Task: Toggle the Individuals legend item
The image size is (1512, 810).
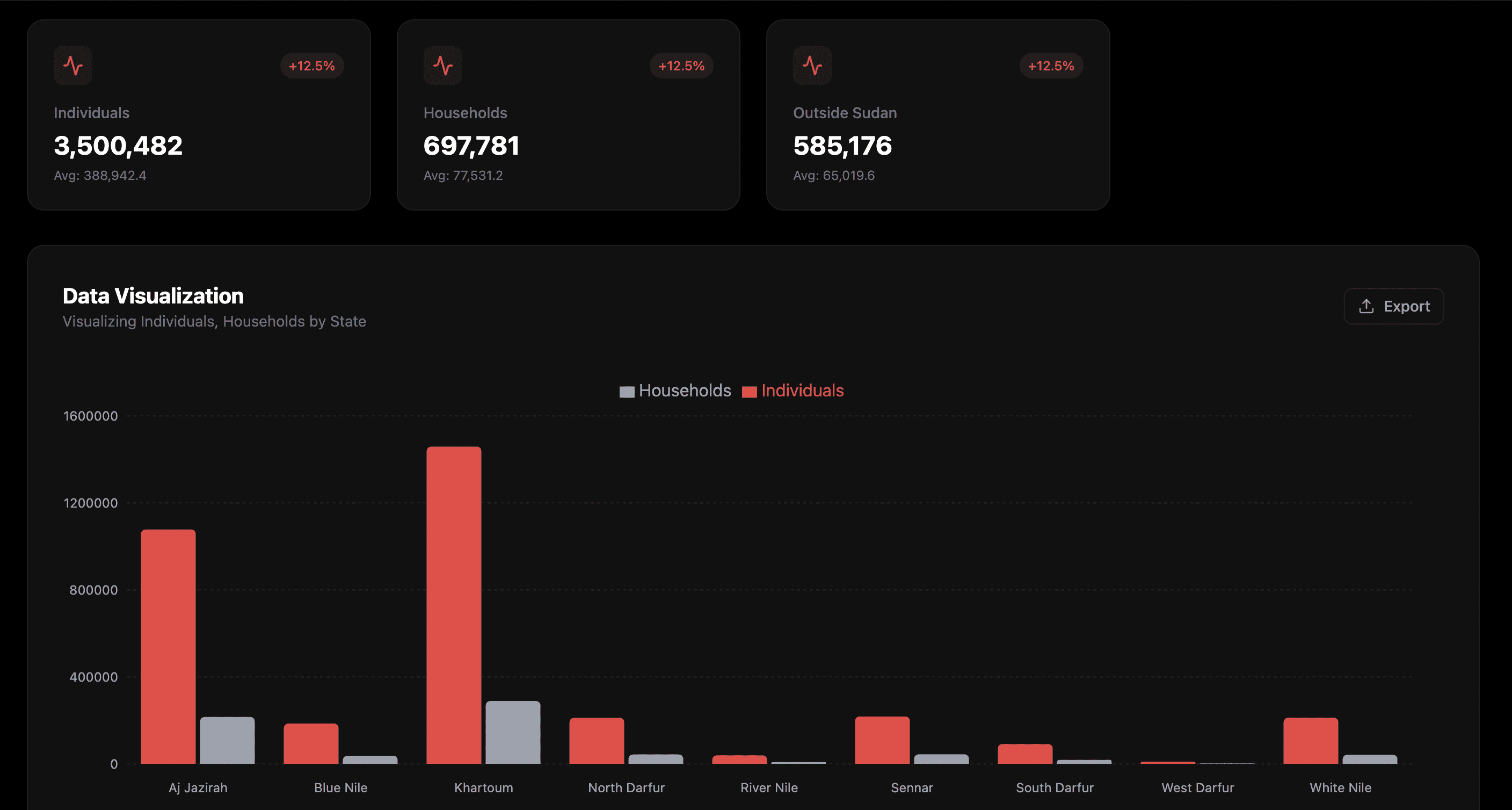Action: pyautogui.click(x=802, y=390)
